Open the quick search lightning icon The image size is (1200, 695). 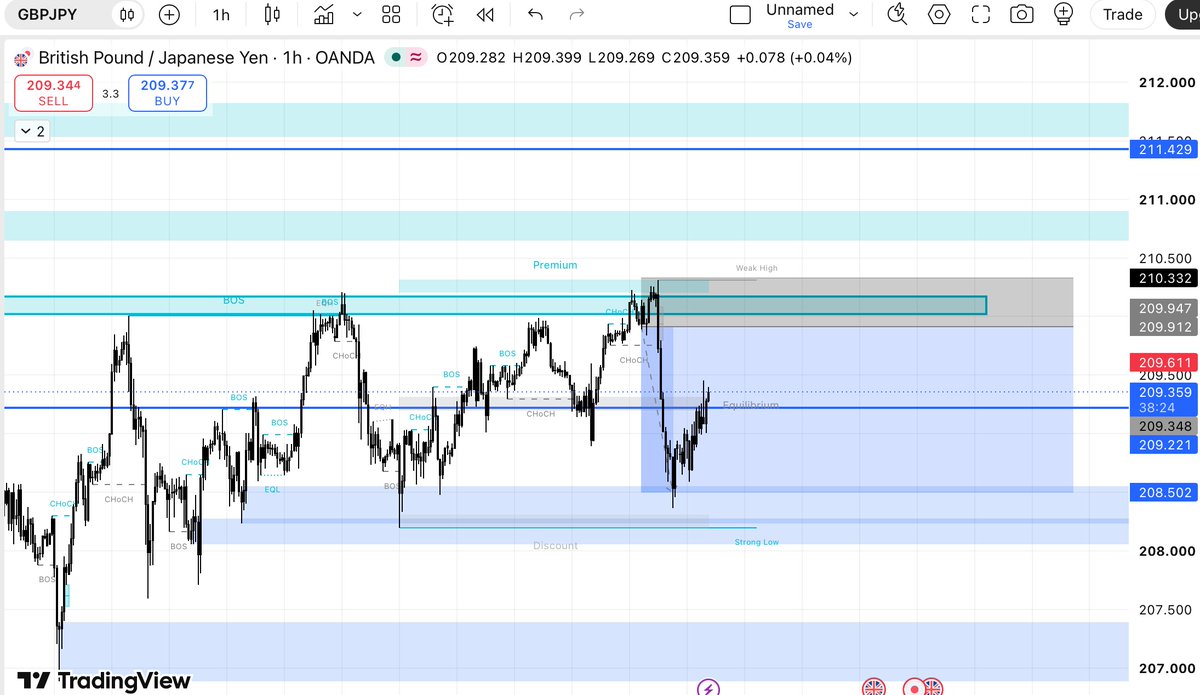pyautogui.click(x=897, y=14)
